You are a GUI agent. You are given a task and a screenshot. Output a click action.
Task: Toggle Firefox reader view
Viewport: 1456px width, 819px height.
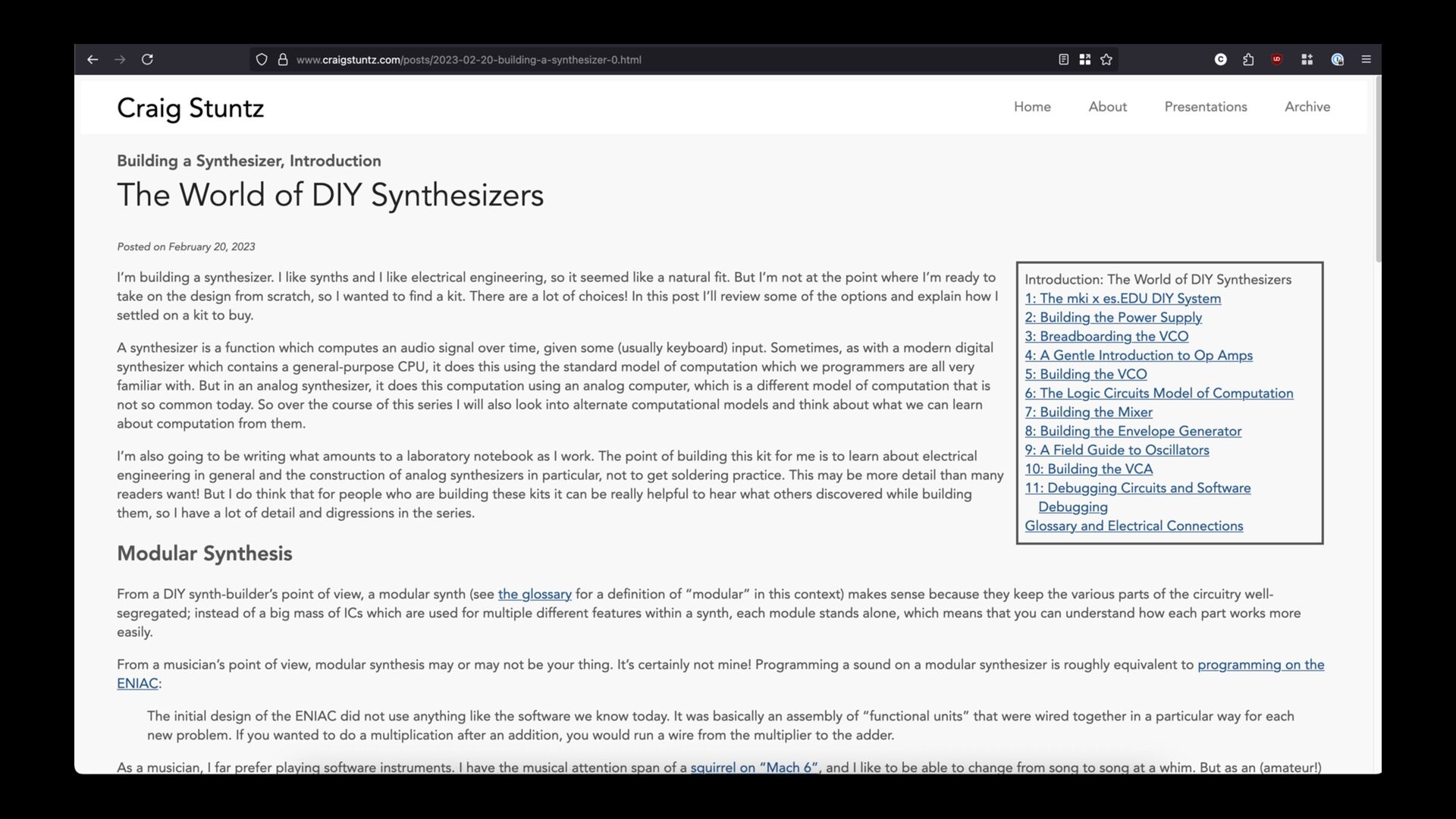[x=1063, y=59]
